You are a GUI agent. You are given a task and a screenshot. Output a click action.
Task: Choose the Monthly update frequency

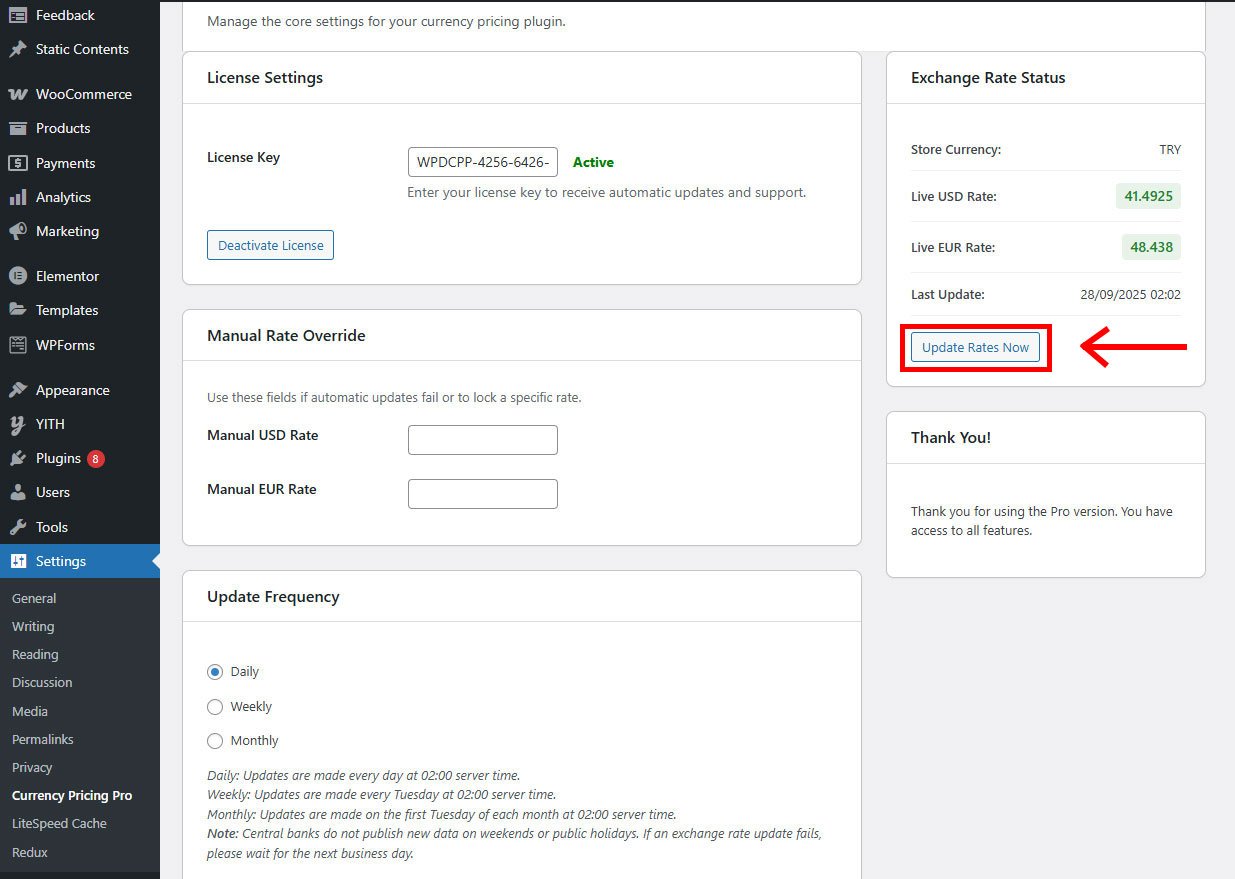pyautogui.click(x=215, y=741)
